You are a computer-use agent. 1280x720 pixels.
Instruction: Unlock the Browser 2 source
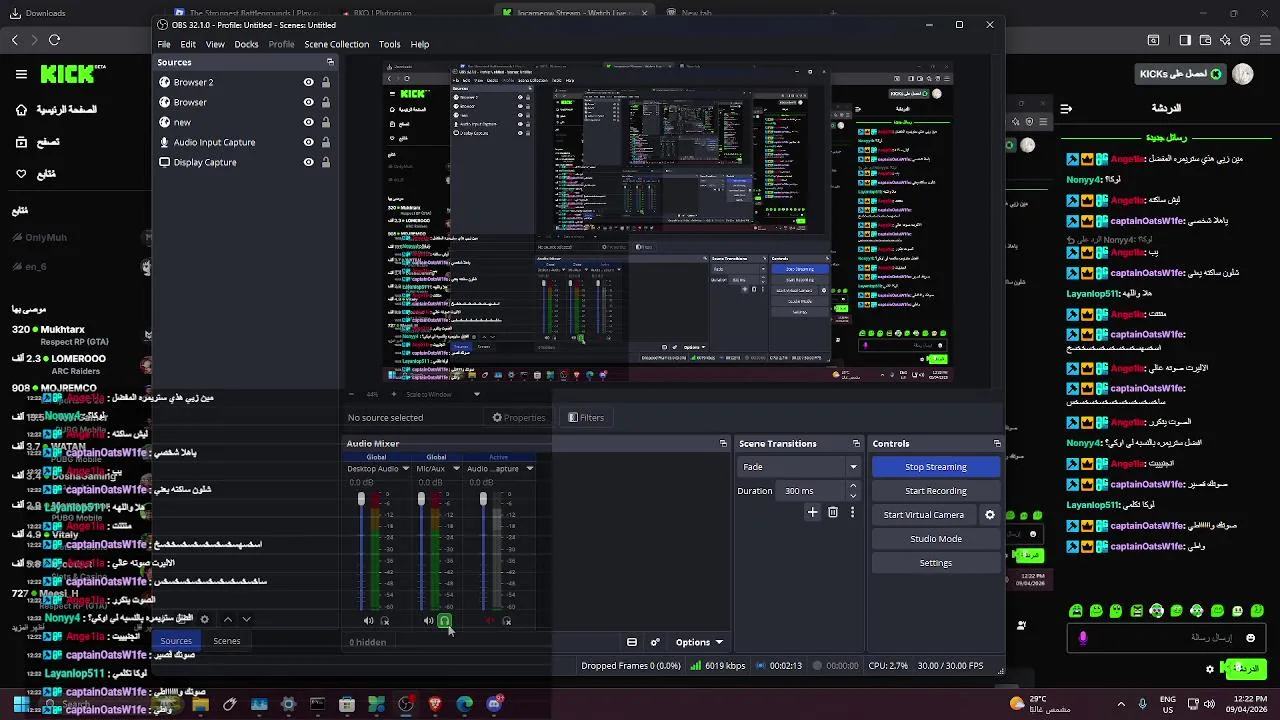pos(325,82)
